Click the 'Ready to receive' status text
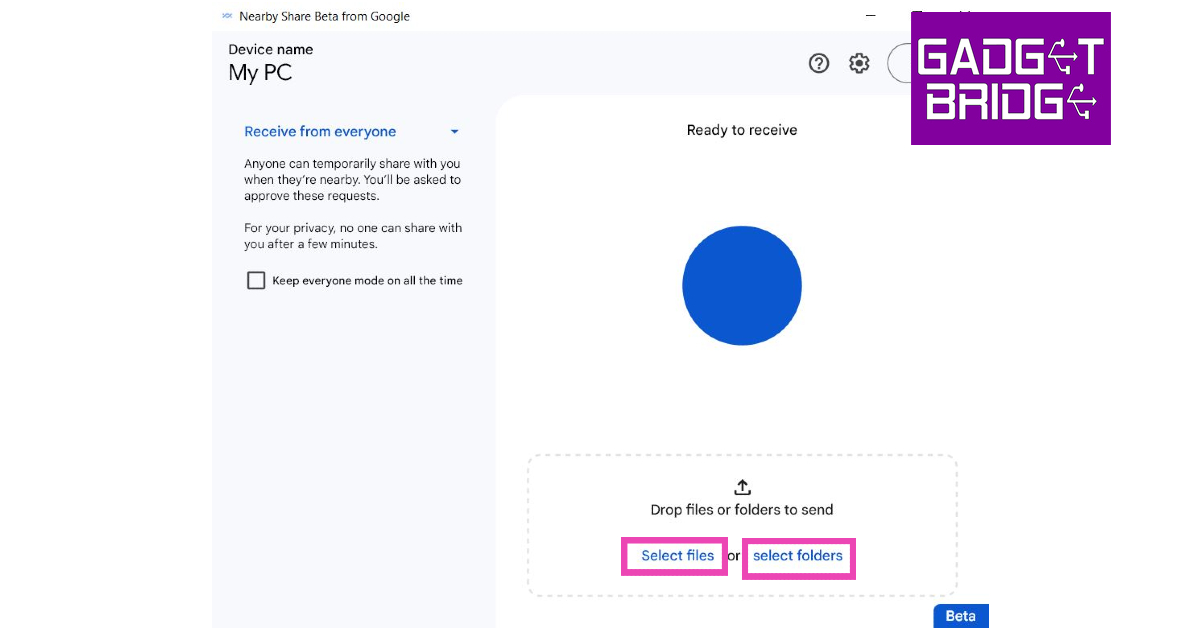 tap(742, 130)
